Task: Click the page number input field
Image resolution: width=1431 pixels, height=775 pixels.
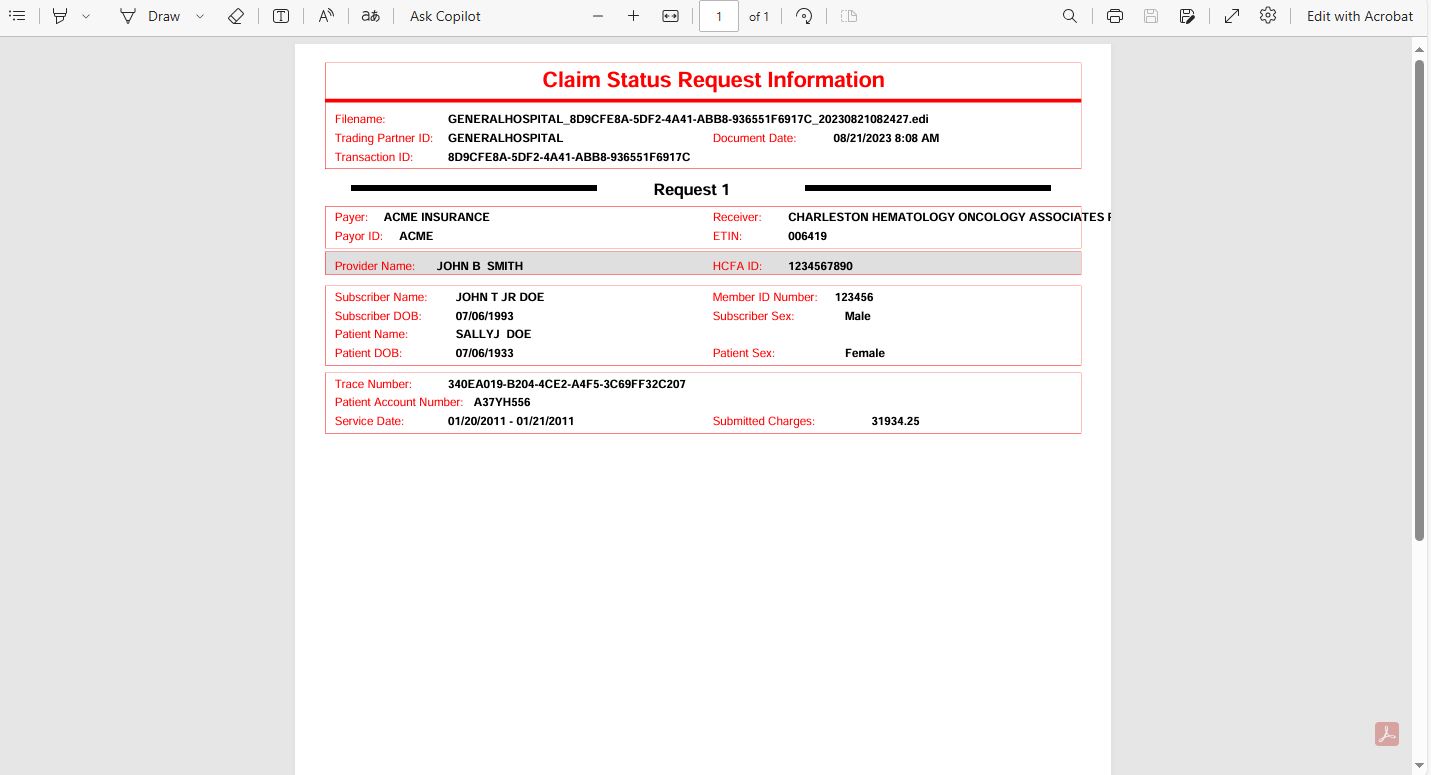Action: [x=719, y=16]
